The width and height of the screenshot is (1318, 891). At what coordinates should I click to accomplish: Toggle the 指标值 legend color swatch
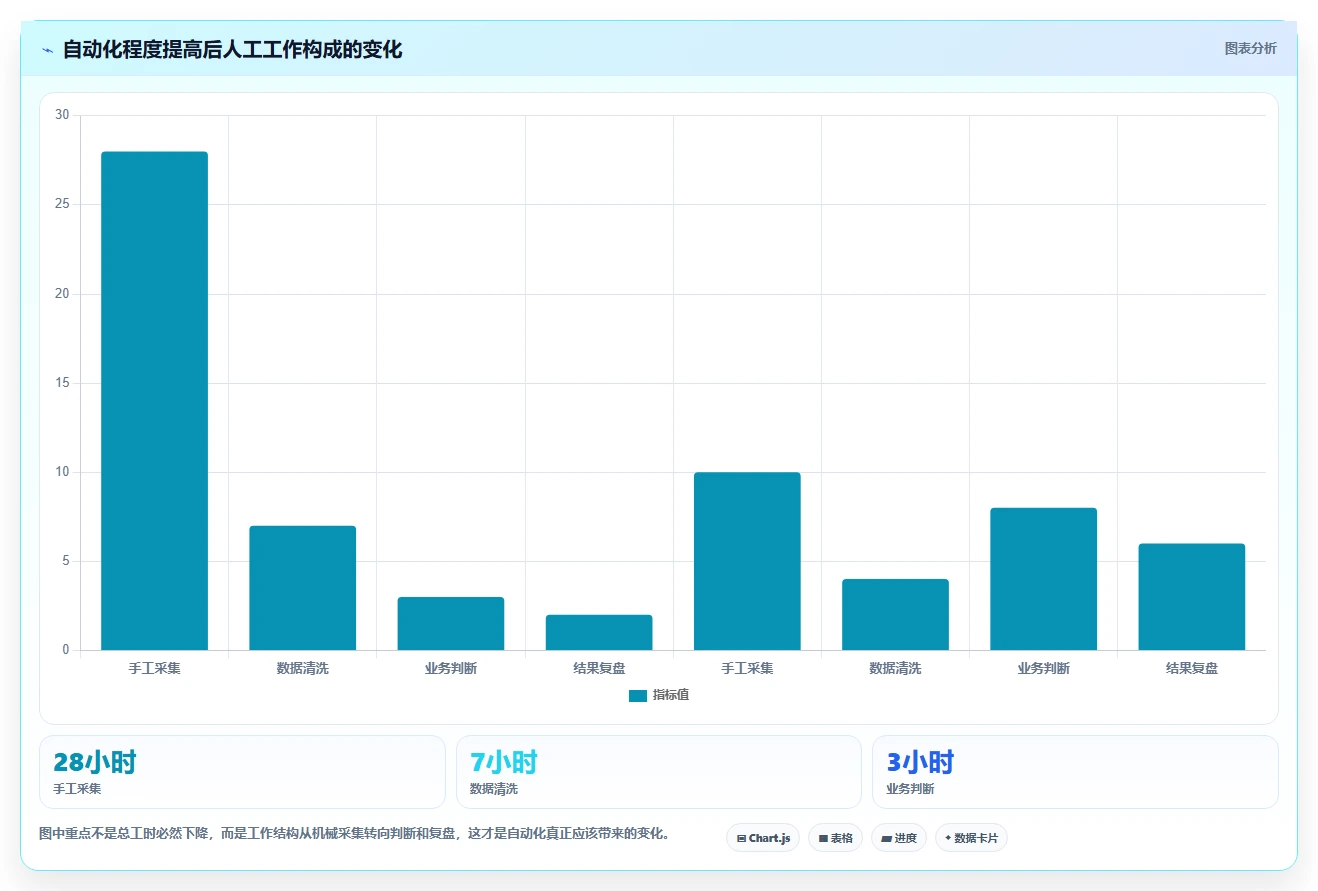point(638,695)
